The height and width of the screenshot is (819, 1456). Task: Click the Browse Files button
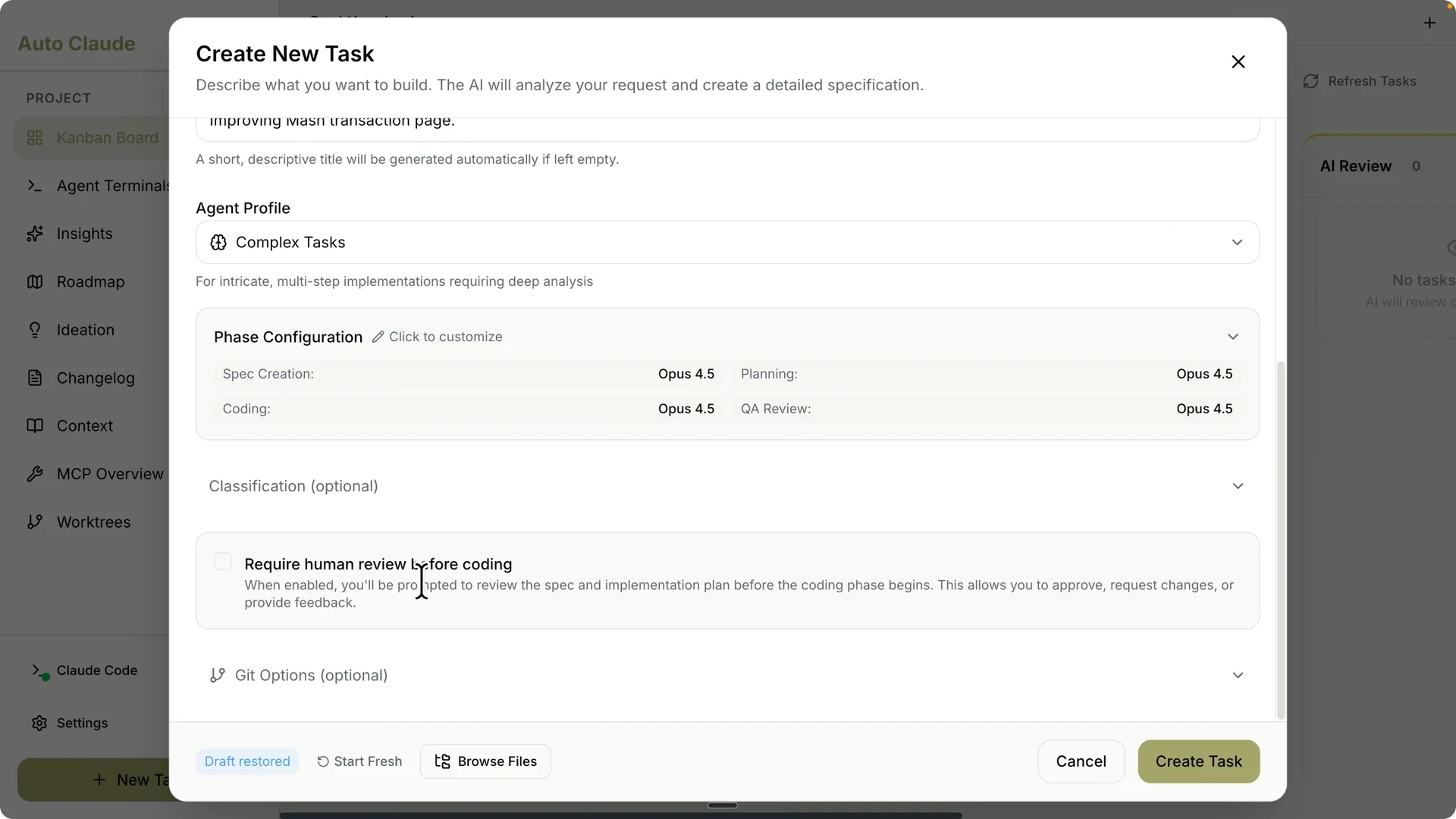point(485,761)
